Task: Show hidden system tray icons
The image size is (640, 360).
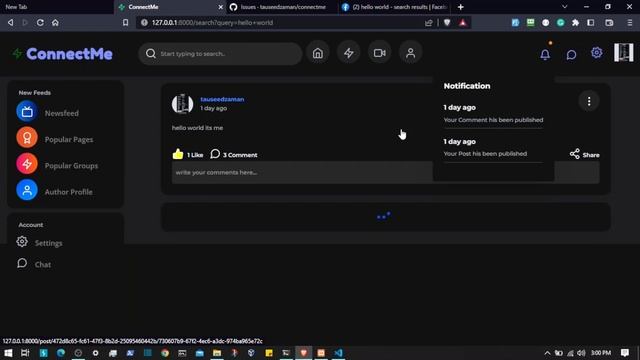Action: pos(547,353)
